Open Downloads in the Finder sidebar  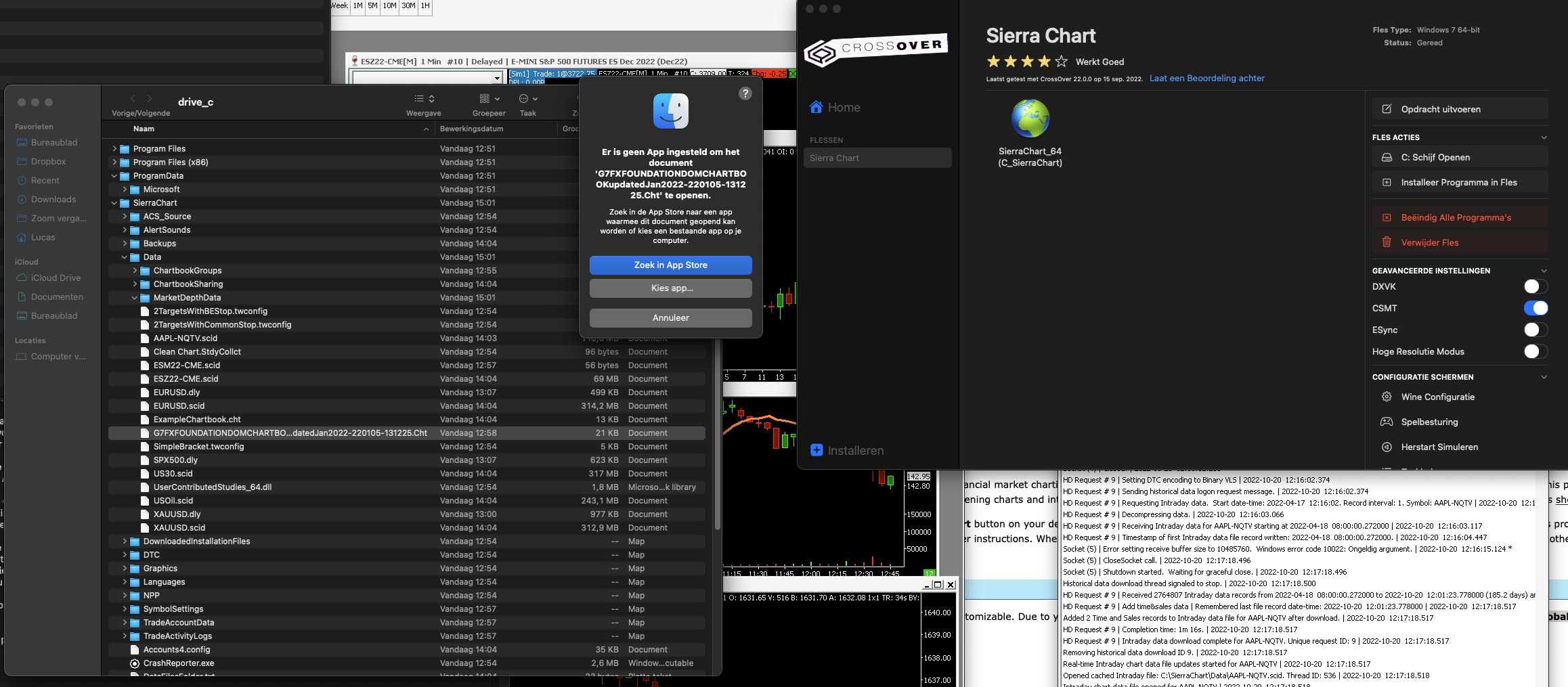[x=53, y=199]
